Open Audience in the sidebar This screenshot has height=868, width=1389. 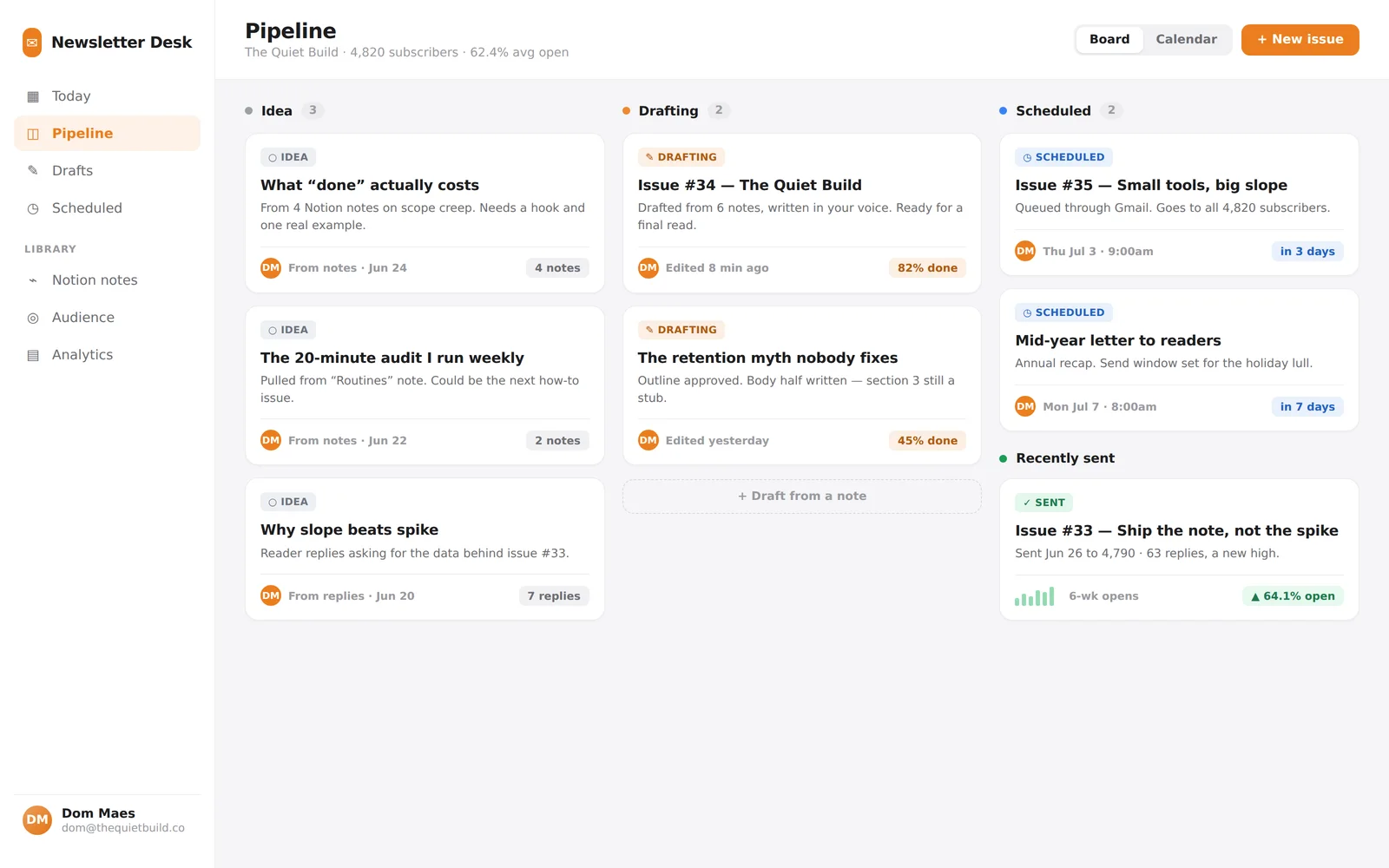[107, 318]
